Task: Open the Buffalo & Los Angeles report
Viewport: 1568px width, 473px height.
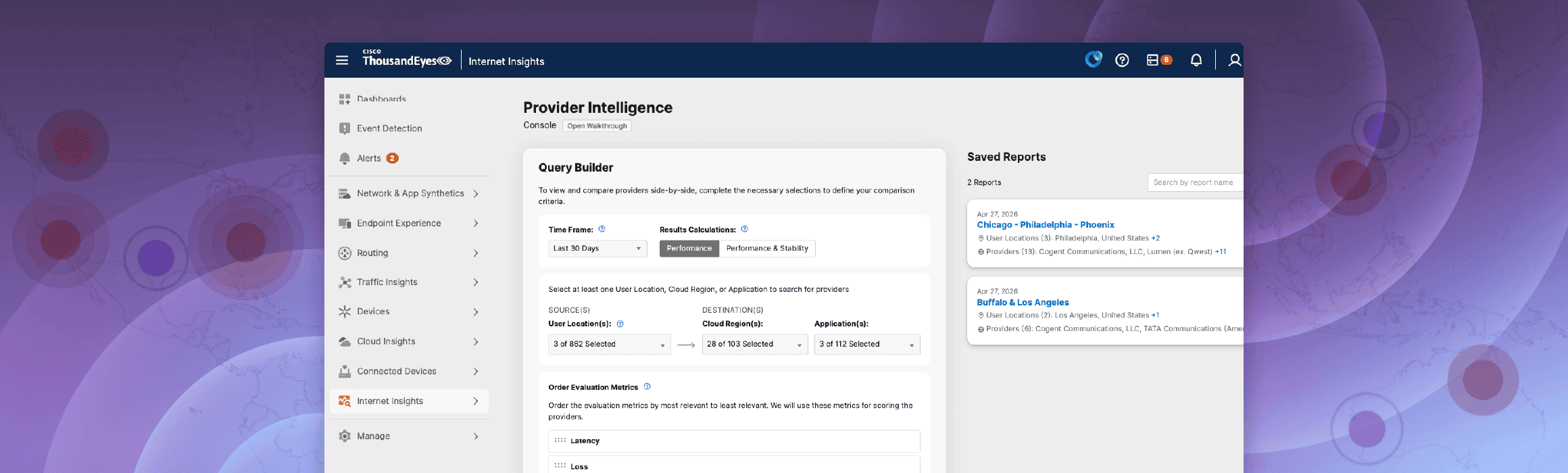Action: [1023, 302]
